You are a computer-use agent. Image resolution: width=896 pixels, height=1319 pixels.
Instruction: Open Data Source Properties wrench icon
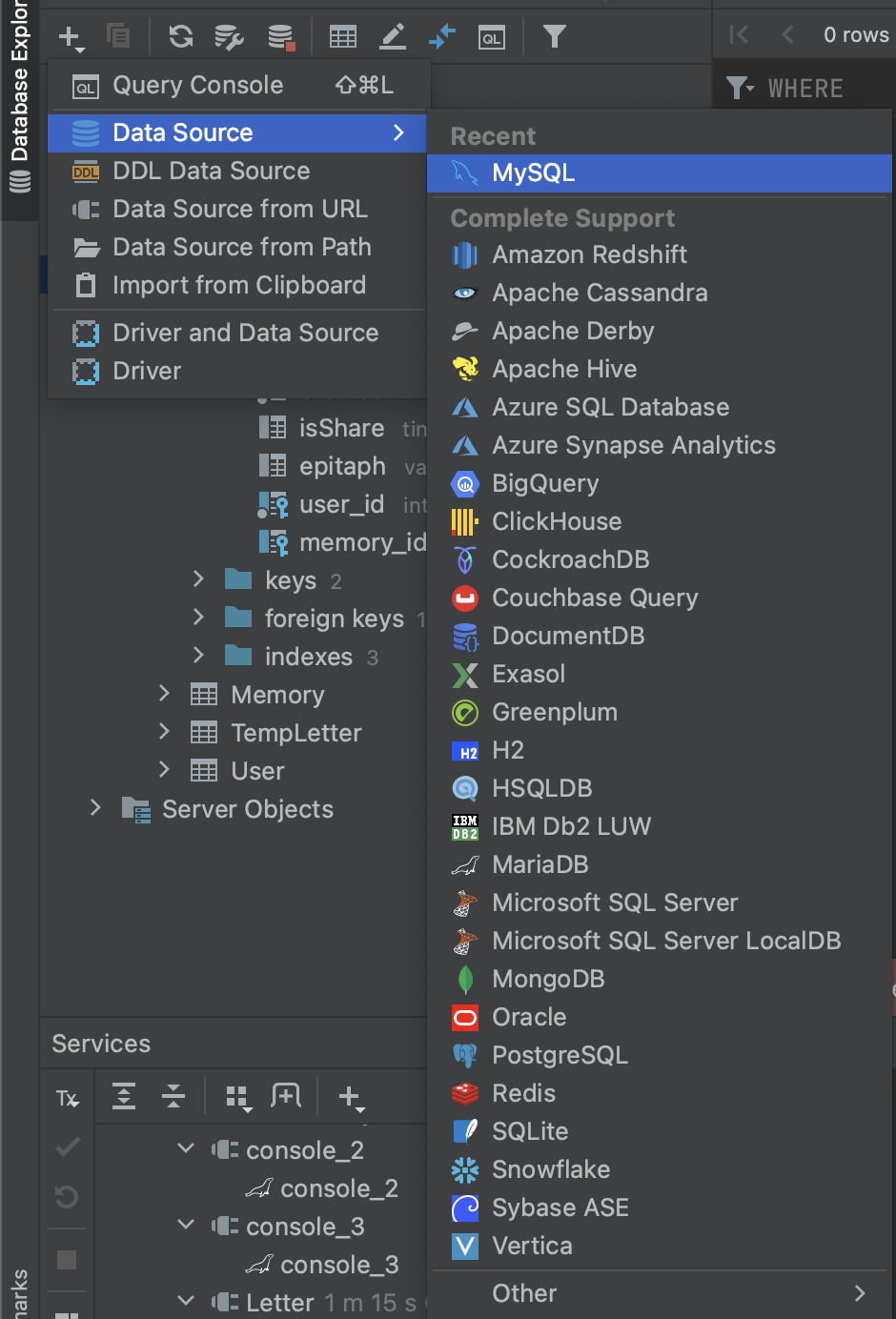pyautogui.click(x=229, y=36)
